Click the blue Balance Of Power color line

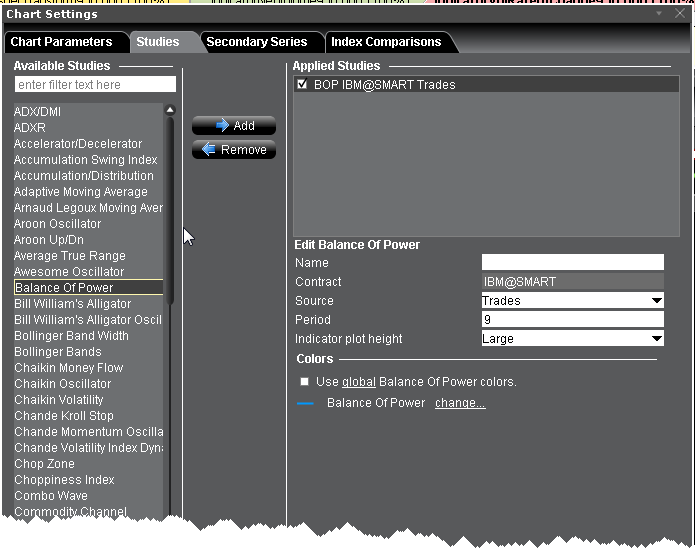[x=306, y=404]
